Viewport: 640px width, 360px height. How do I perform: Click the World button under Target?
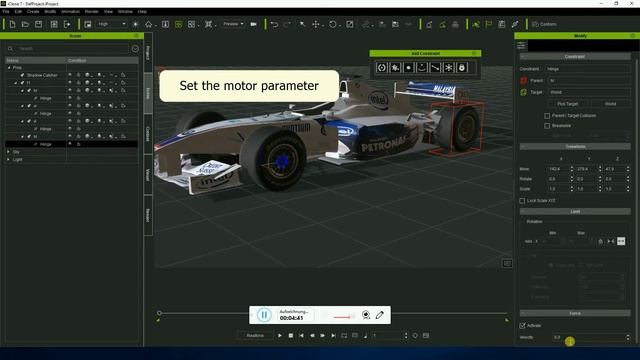[x=610, y=104]
